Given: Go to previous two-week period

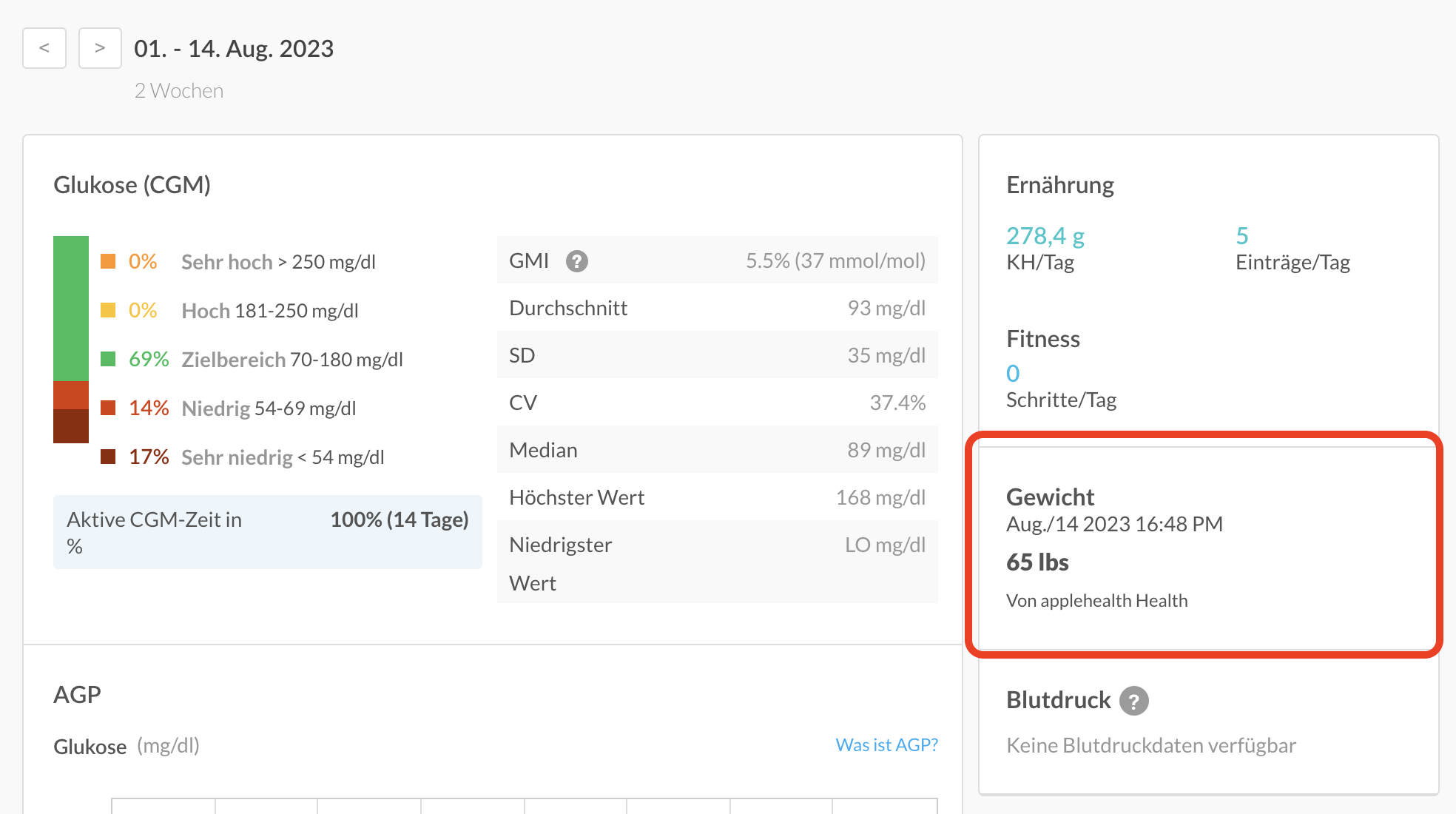Looking at the screenshot, I should 44,48.
